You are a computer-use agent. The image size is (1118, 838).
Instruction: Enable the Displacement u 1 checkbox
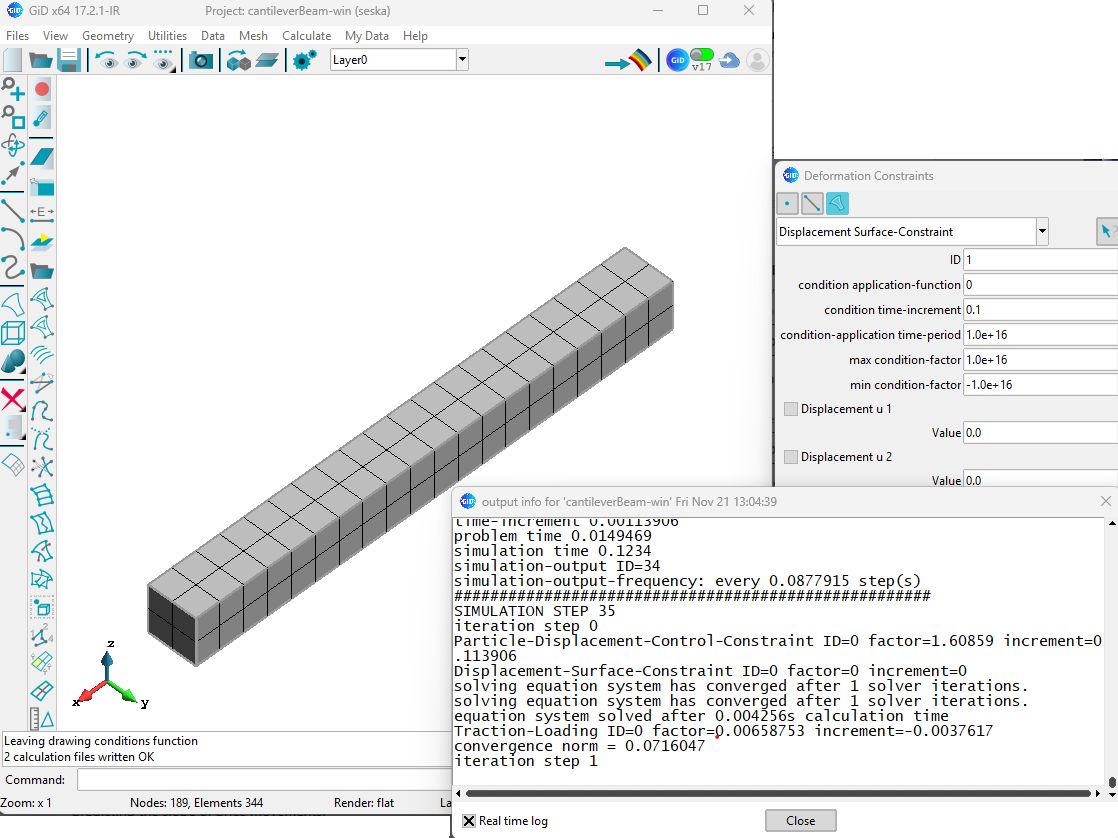pyautogui.click(x=791, y=409)
